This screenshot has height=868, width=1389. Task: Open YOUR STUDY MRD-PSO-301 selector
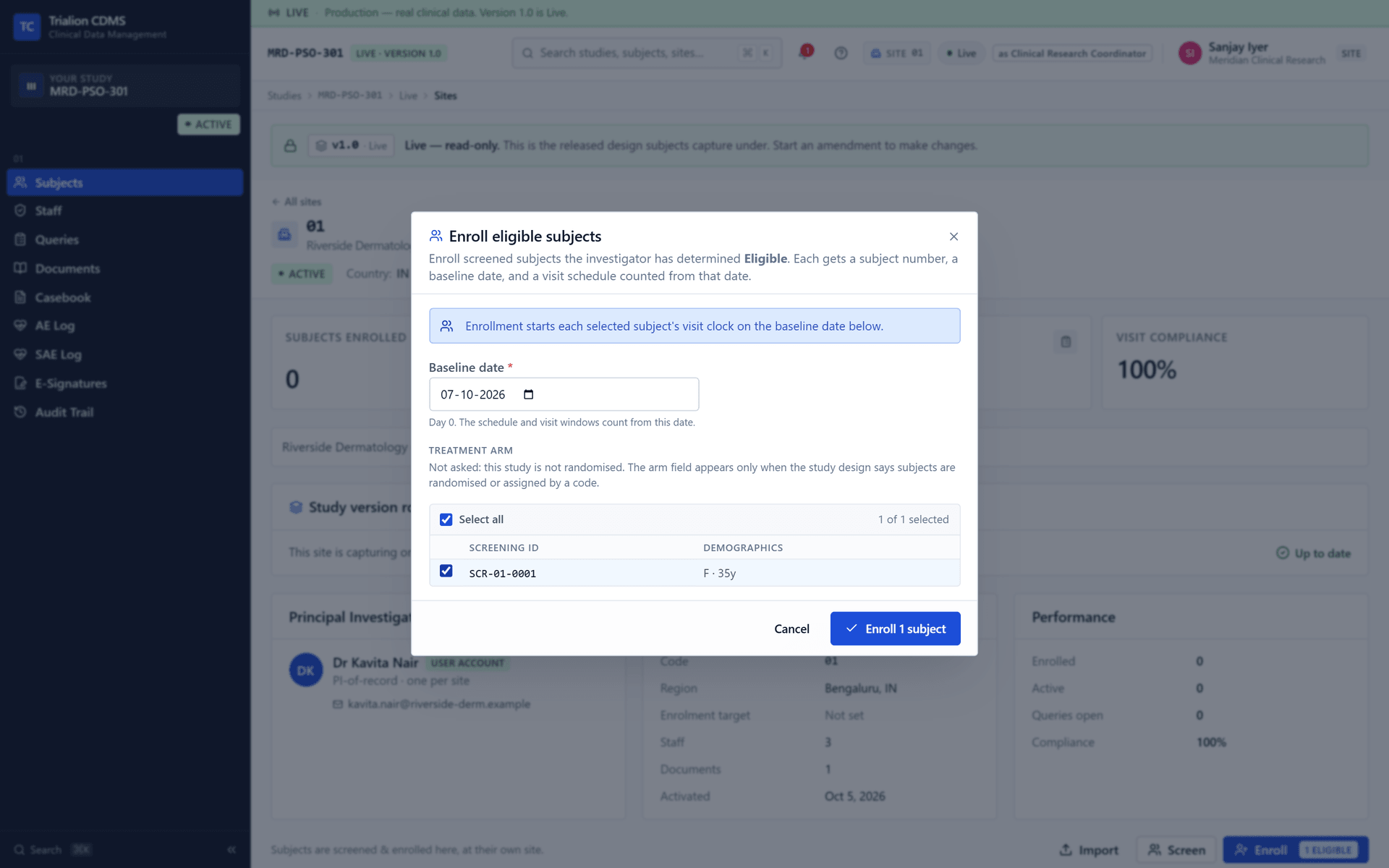(x=124, y=85)
